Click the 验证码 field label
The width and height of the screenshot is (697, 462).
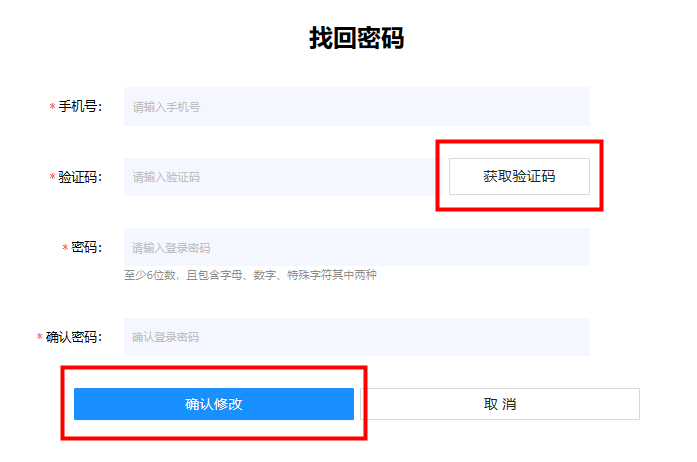(x=80, y=177)
